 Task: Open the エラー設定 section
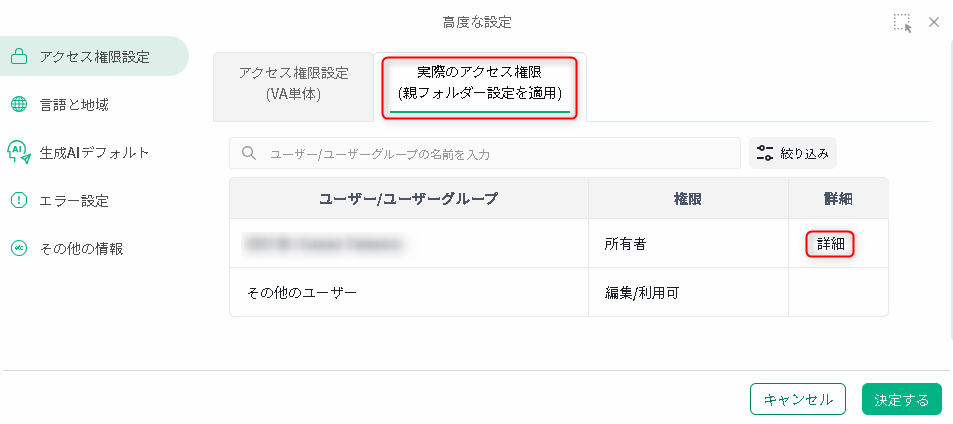(74, 200)
